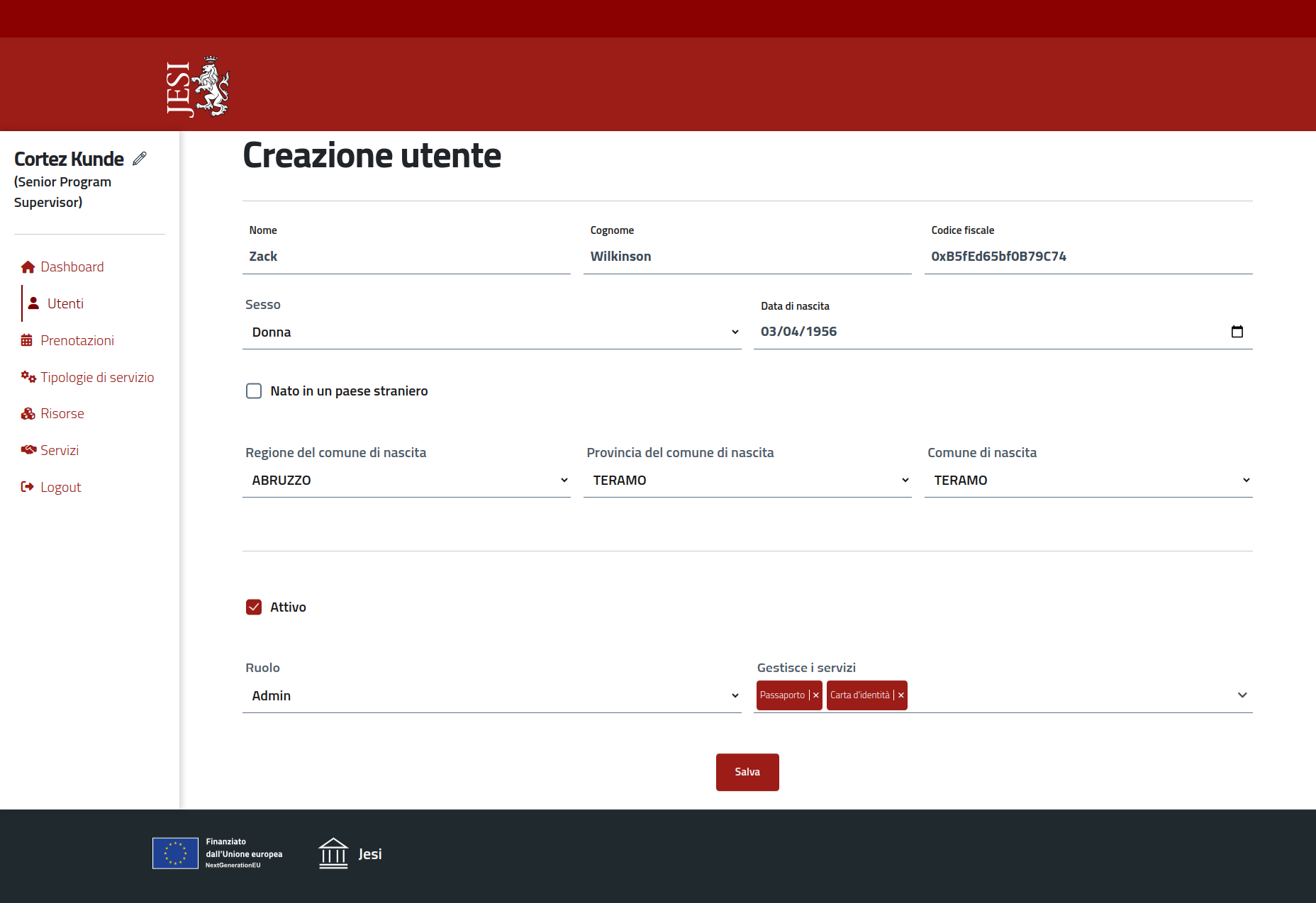The height and width of the screenshot is (903, 1316).
Task: Expand the Regione del comune di nascita dropdown
Action: [406, 481]
